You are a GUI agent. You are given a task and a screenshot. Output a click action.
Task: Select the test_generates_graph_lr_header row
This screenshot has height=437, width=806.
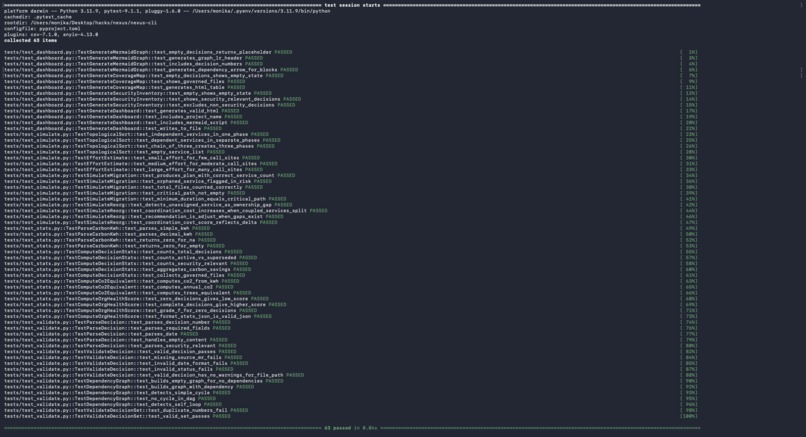click(133, 58)
